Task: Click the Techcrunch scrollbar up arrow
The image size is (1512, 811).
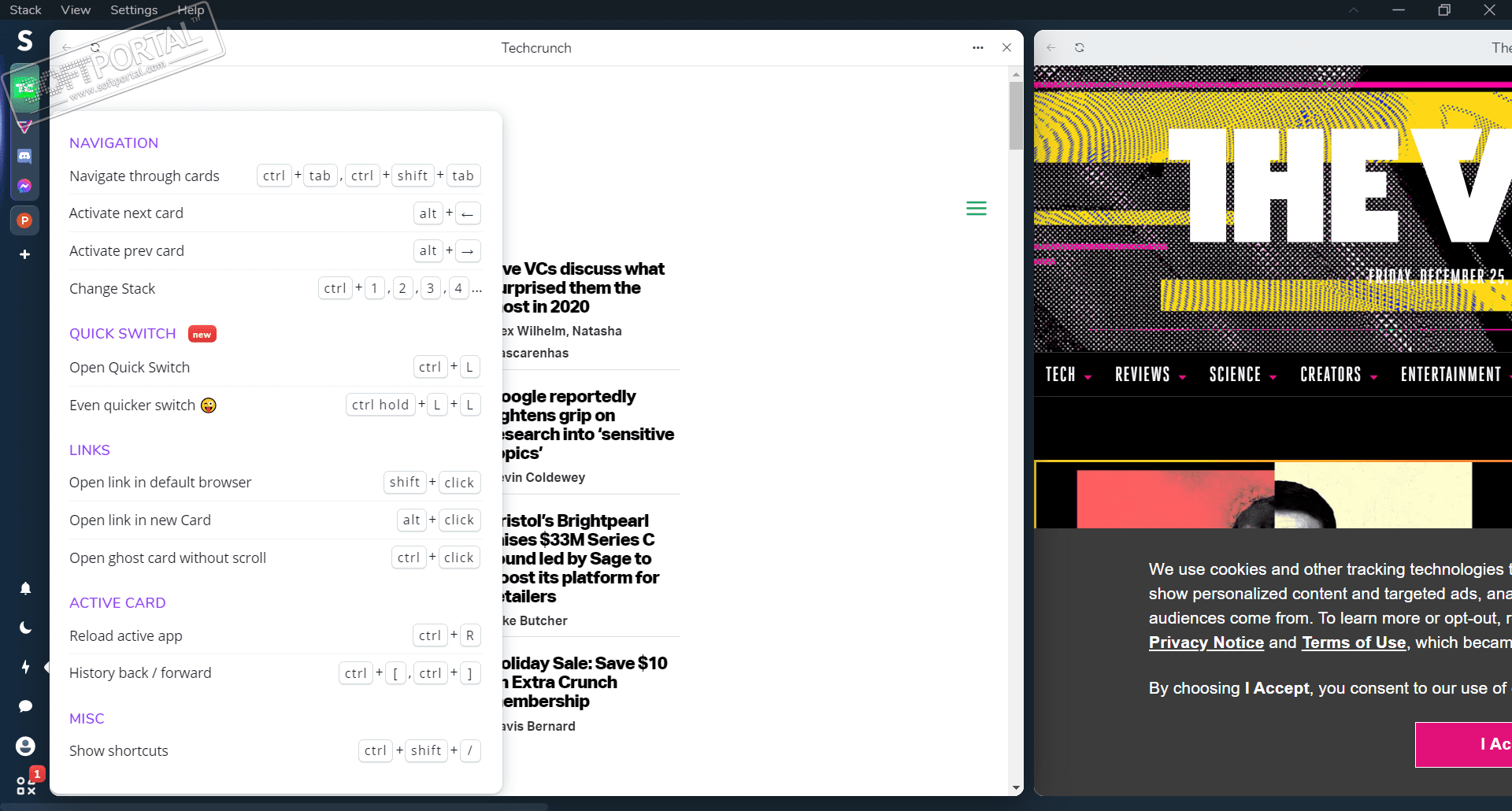Action: pyautogui.click(x=1016, y=74)
